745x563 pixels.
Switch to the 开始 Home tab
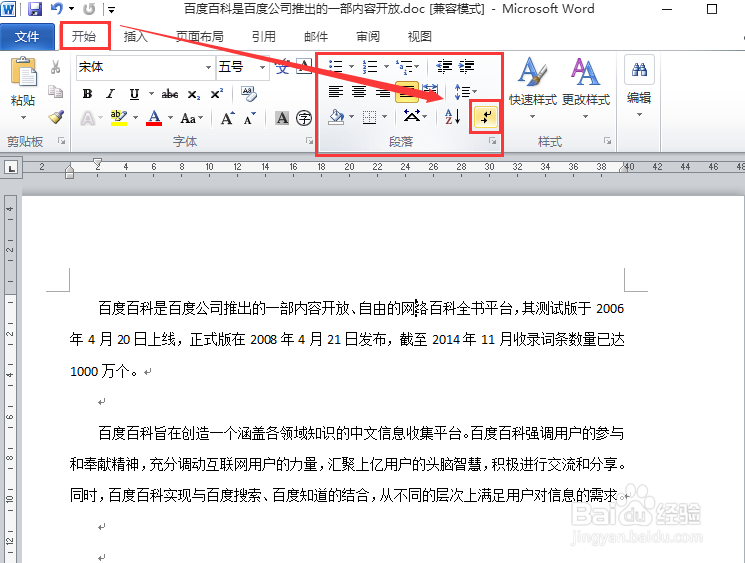point(84,37)
